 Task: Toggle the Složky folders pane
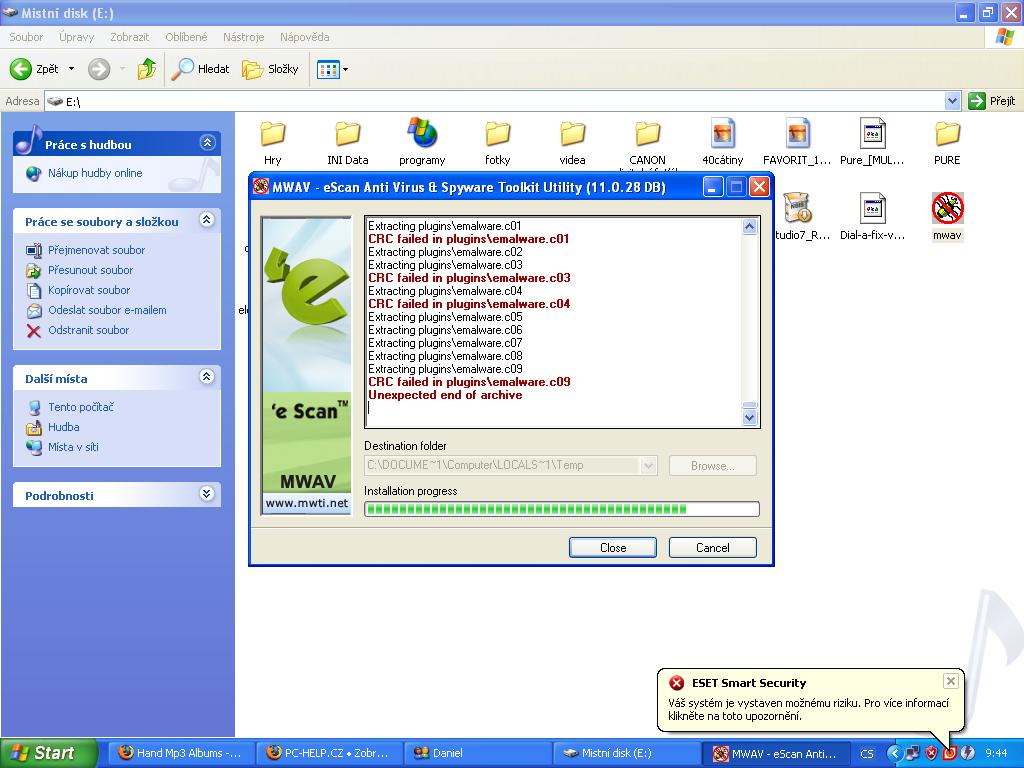[270, 69]
